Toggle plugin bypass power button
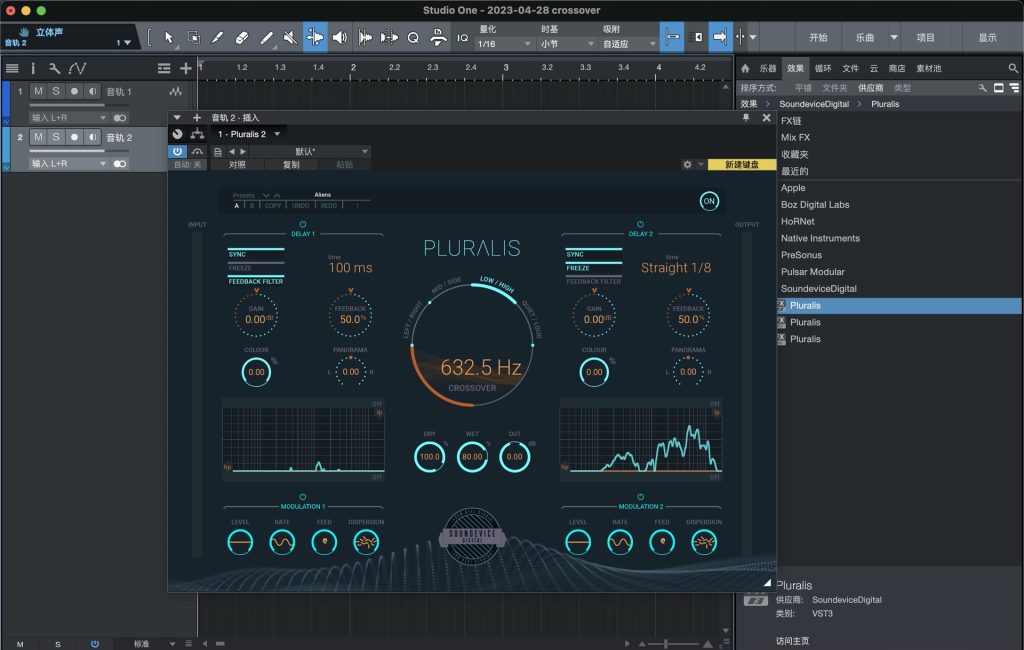The image size is (1024, 650). [177, 152]
